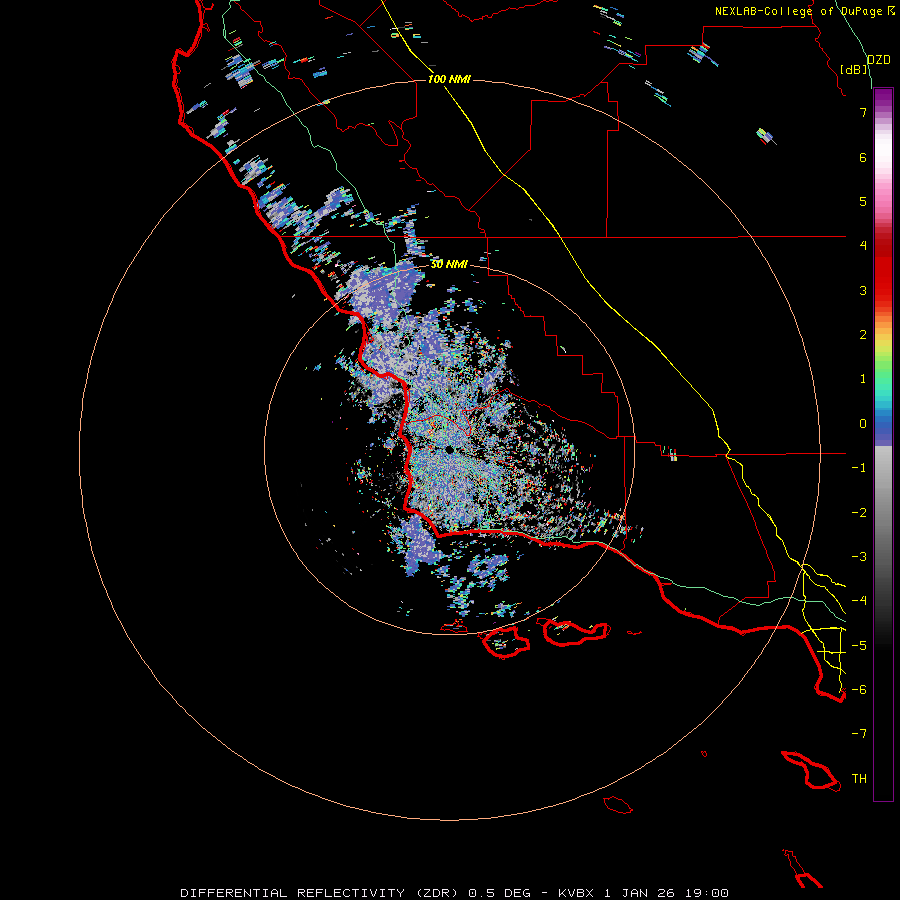Click the purple top of the color bar
The image size is (900, 900).
point(883,98)
